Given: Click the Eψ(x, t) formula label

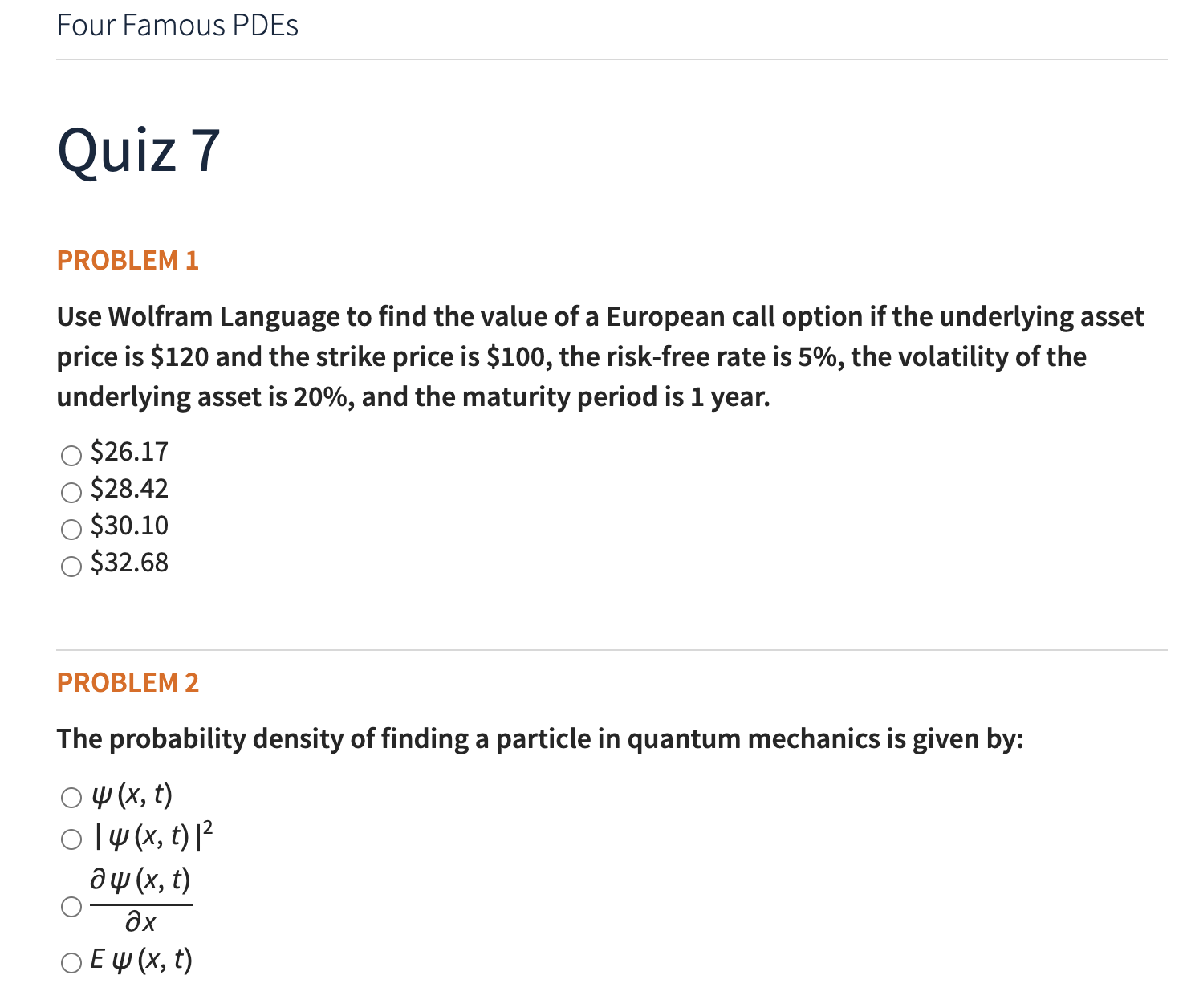Looking at the screenshot, I should 141,960.
